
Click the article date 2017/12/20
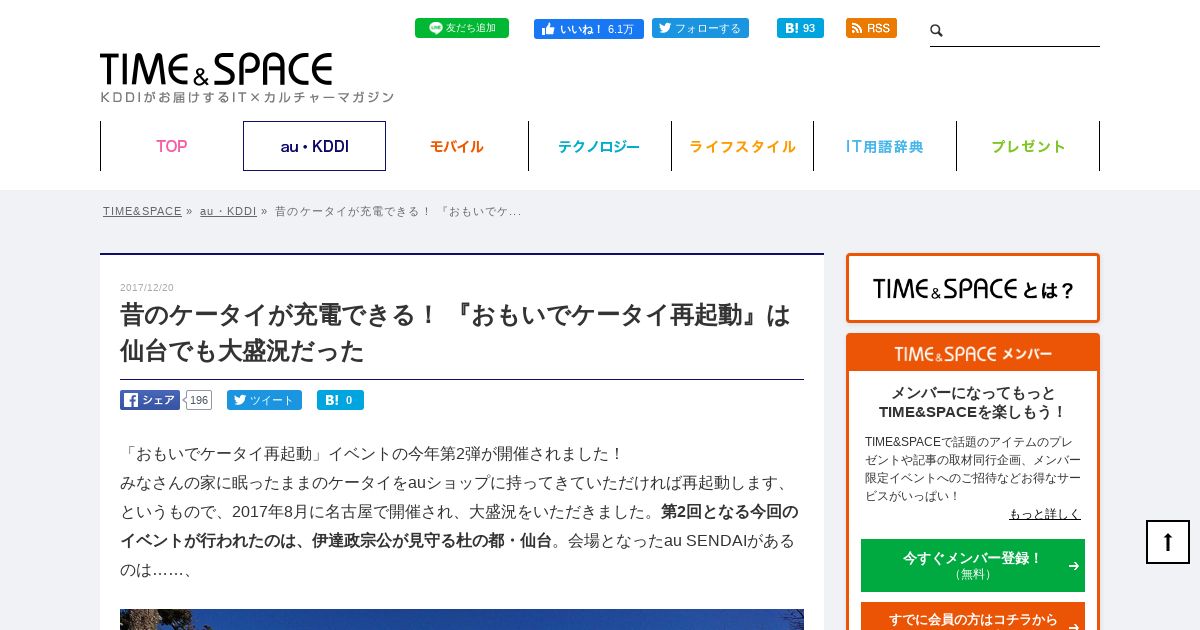[147, 288]
